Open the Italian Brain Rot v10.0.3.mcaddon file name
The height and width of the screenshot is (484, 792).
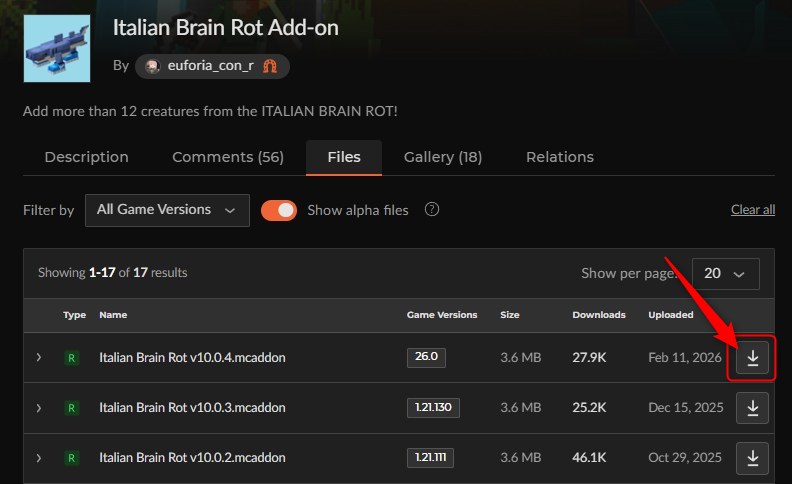(x=192, y=408)
